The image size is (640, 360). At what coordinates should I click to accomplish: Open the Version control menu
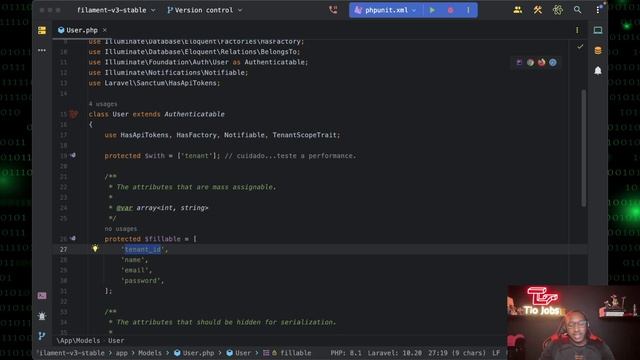204,10
